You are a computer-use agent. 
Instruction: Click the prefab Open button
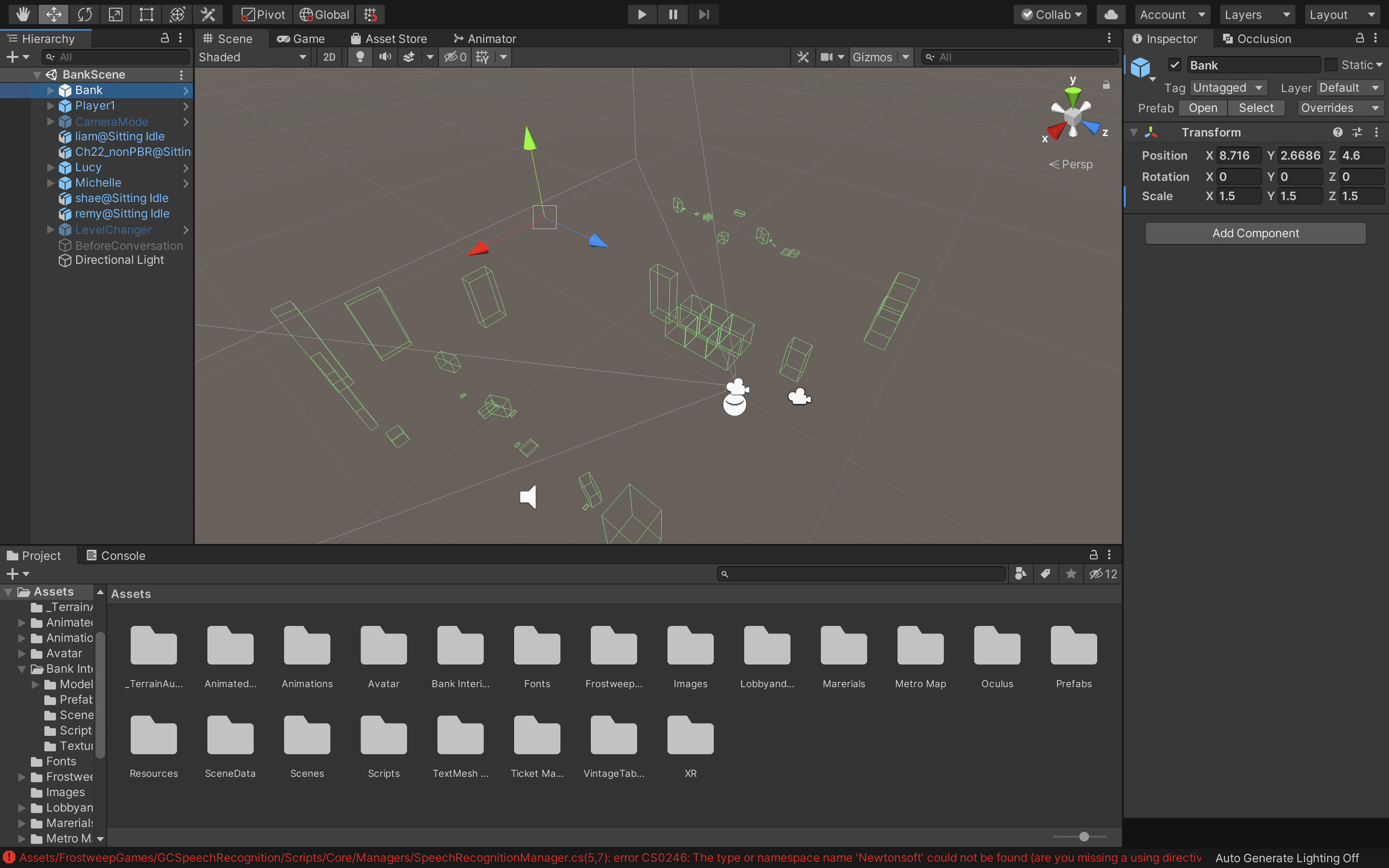1202,108
